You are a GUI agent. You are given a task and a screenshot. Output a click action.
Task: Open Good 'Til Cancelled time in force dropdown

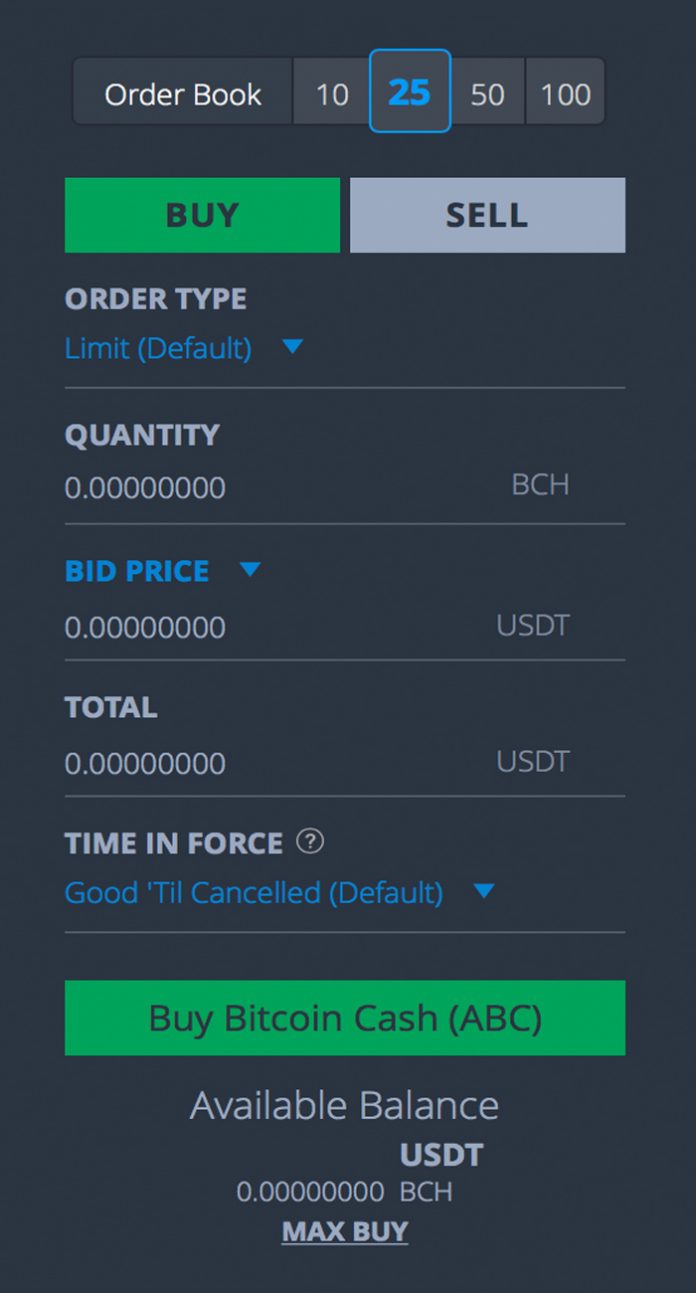(x=254, y=892)
